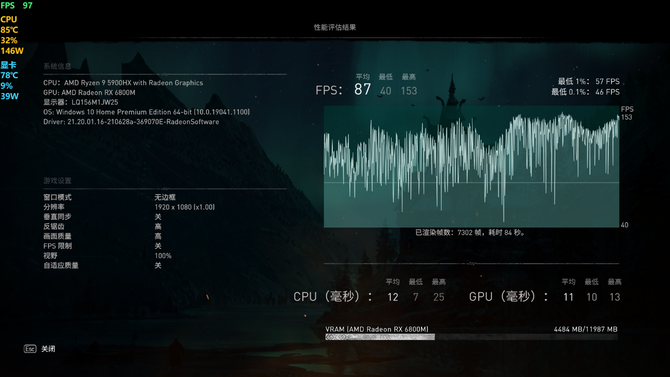Click the VRAM usage progress bar
670x377 pixels.
point(471,337)
